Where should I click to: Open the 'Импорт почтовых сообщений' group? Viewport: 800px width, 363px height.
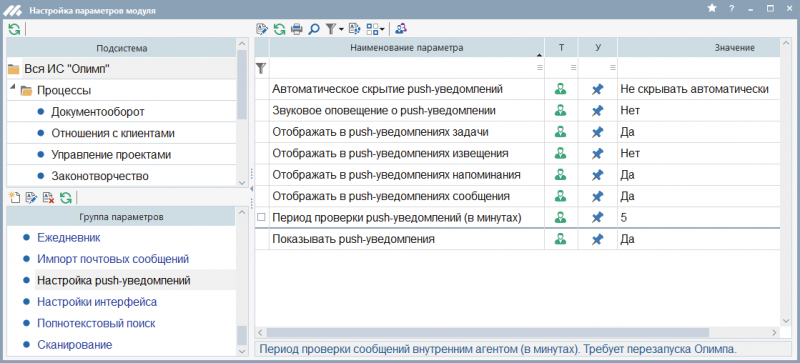[113, 259]
